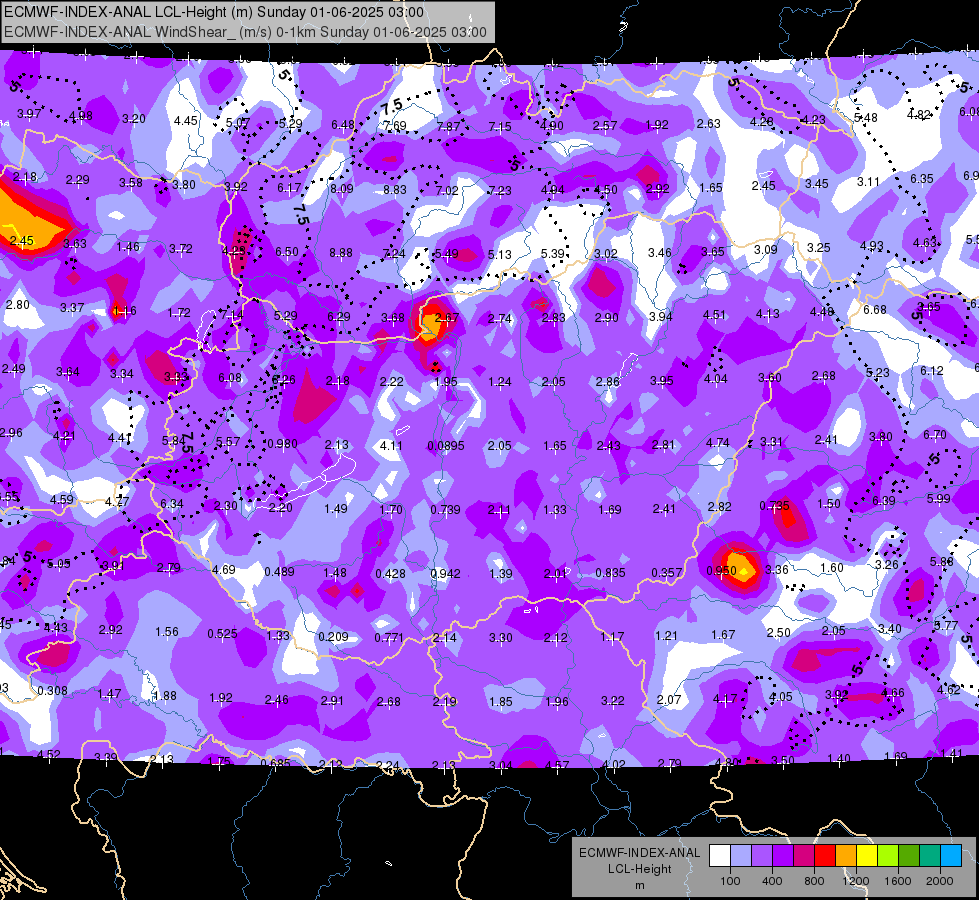Click the wind shear value 0.739

[445, 510]
